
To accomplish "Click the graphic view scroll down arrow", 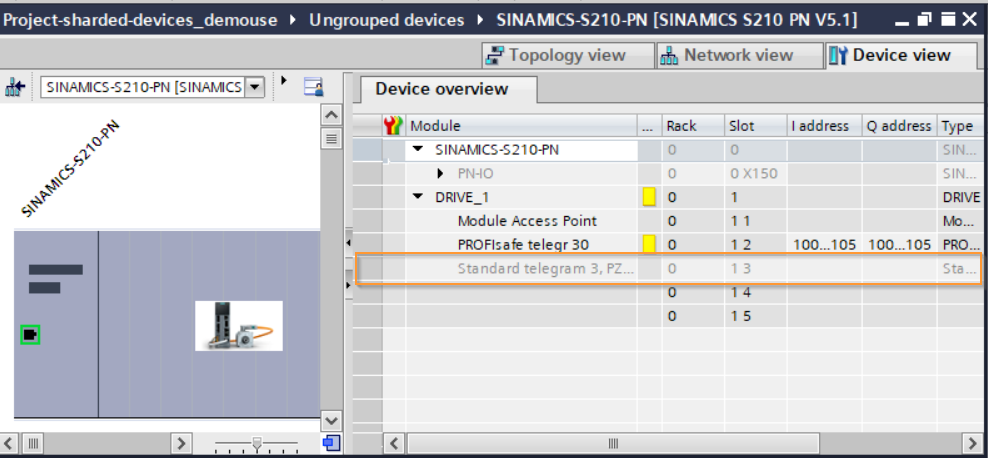I will tap(331, 420).
